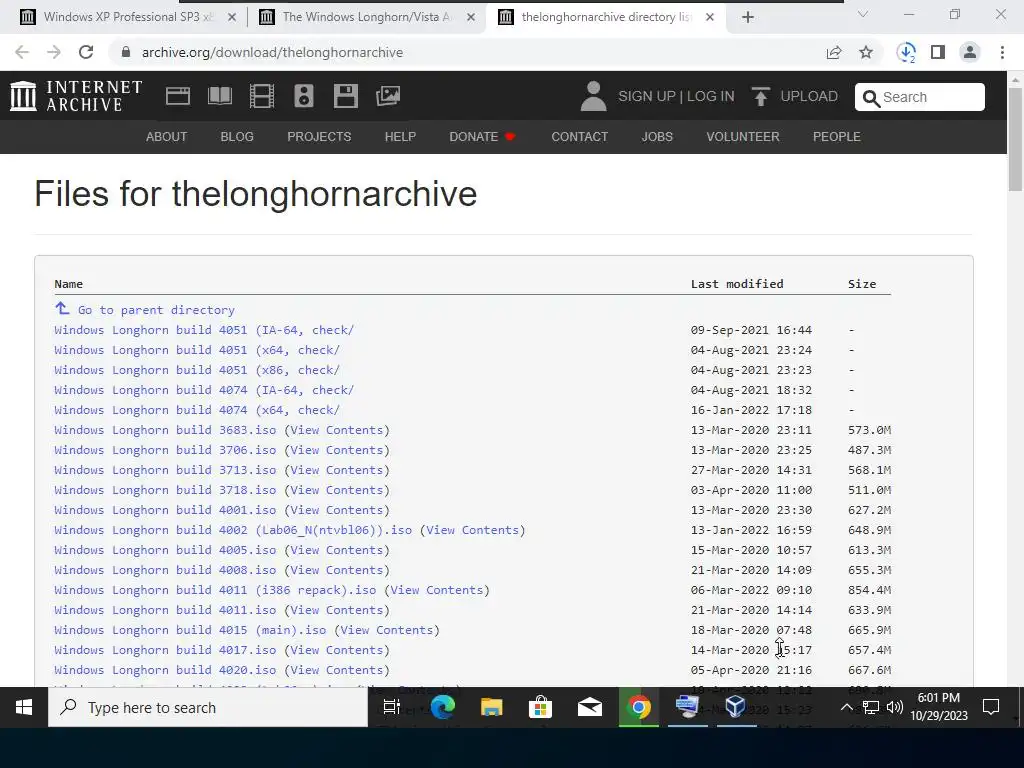
Task: Reload the page
Action: coord(86,52)
